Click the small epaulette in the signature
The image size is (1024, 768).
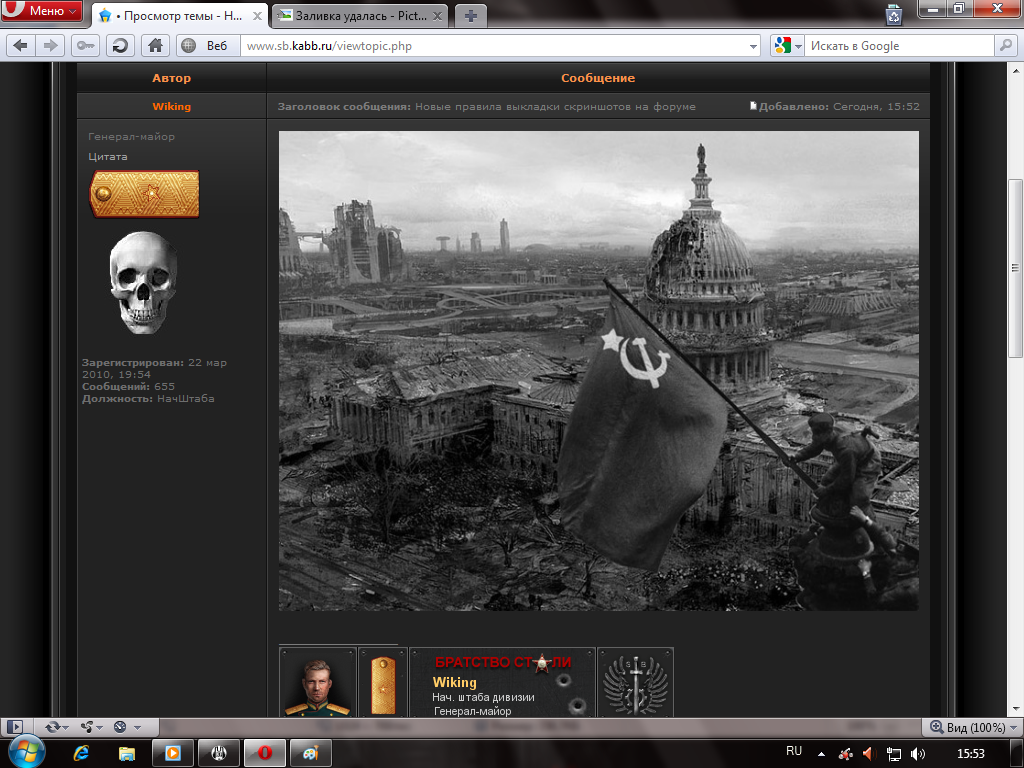(x=383, y=683)
